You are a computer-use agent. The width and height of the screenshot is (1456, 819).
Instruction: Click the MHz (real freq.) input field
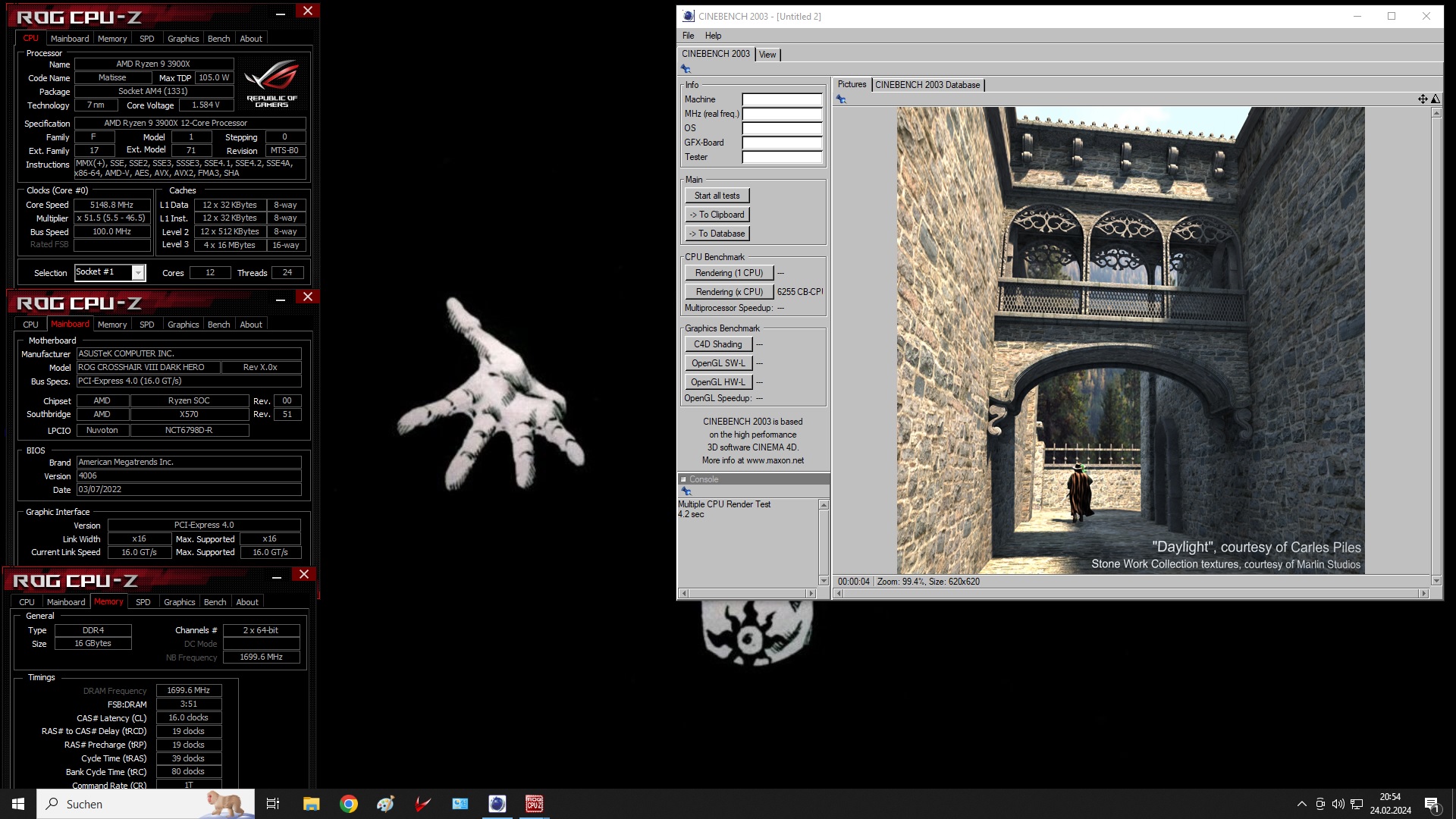coord(782,114)
